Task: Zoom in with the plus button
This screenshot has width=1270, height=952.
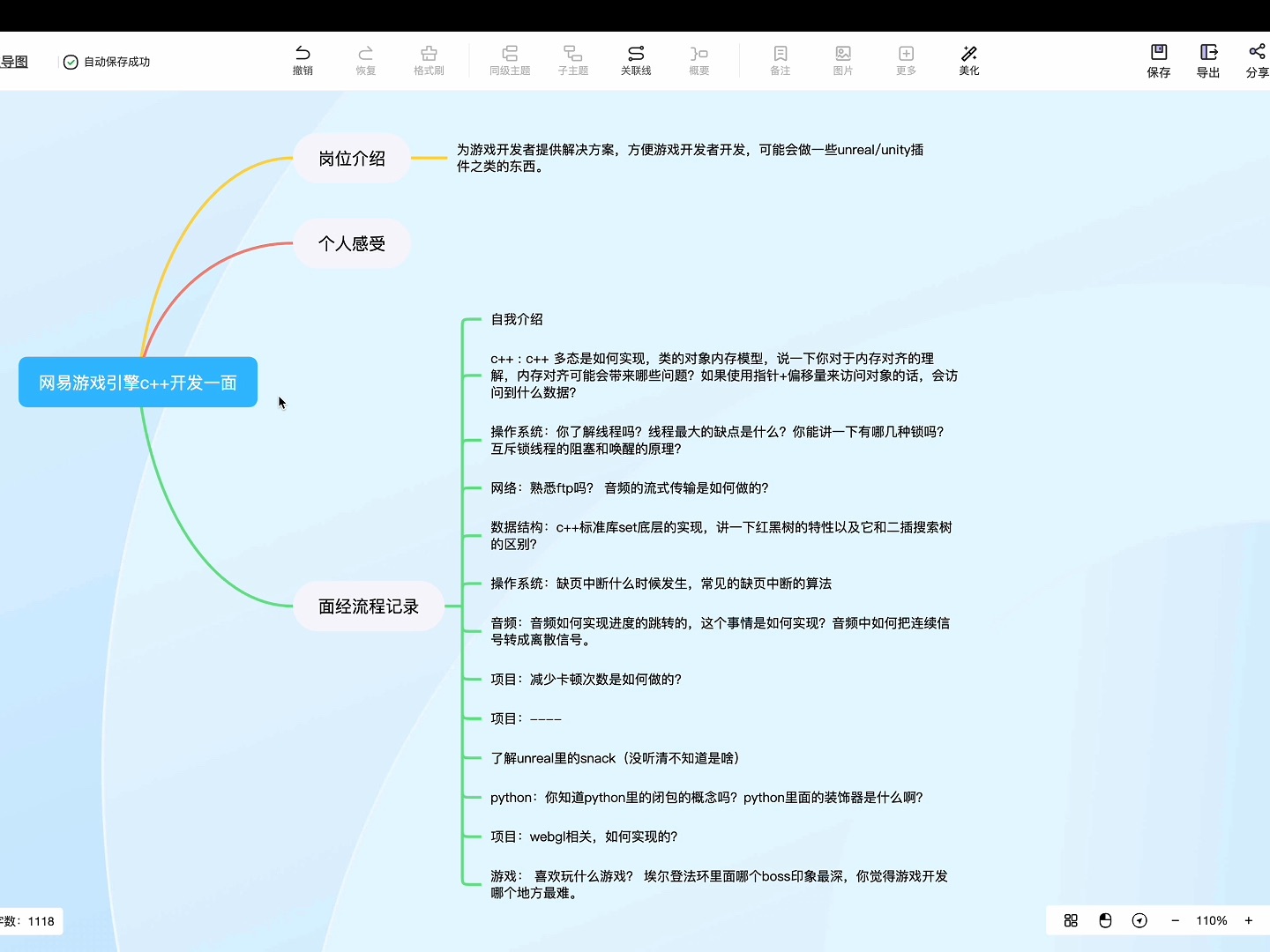Action: [1249, 920]
